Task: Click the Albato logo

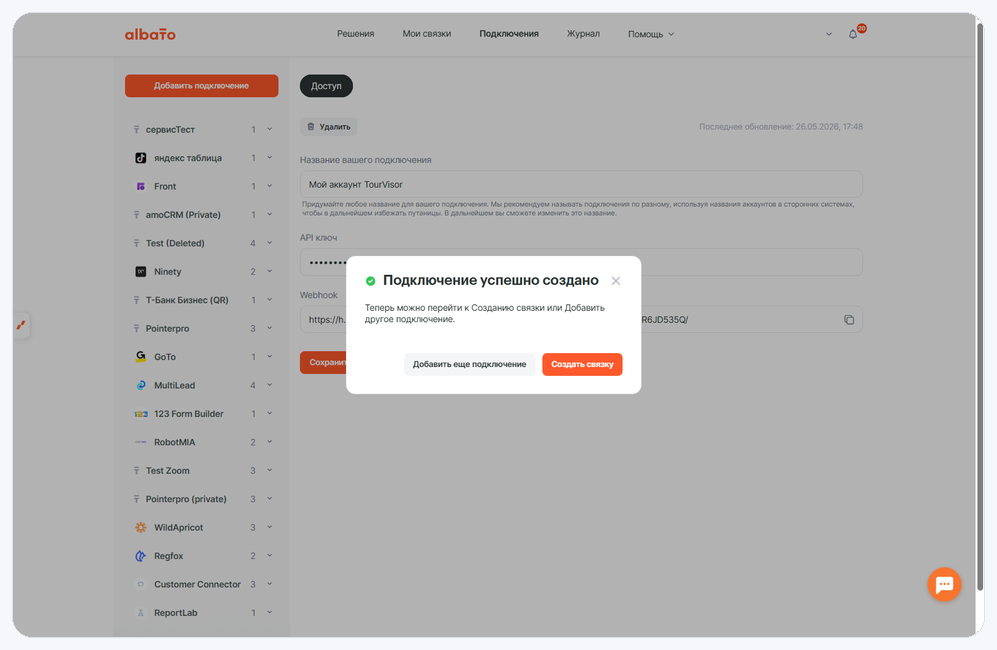Action: (x=150, y=34)
